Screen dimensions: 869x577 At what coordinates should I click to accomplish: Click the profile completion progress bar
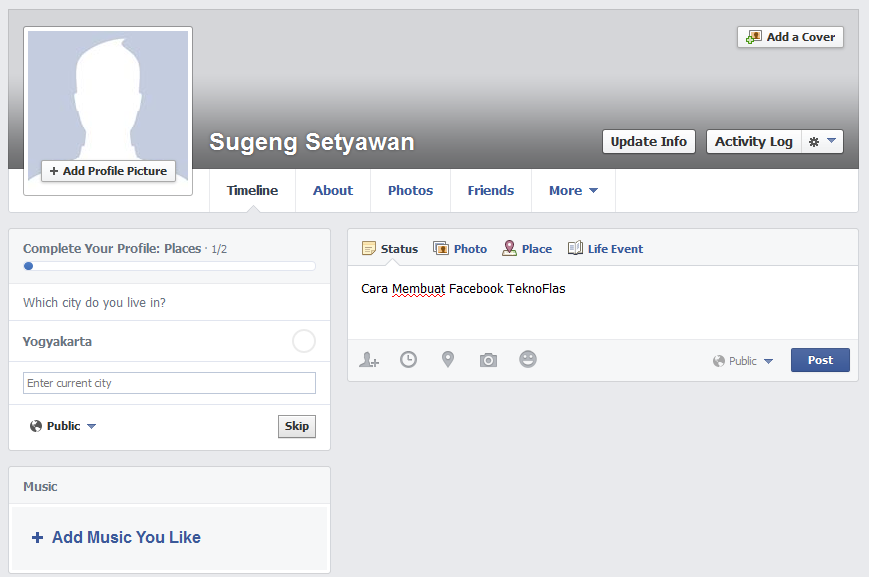pos(170,266)
